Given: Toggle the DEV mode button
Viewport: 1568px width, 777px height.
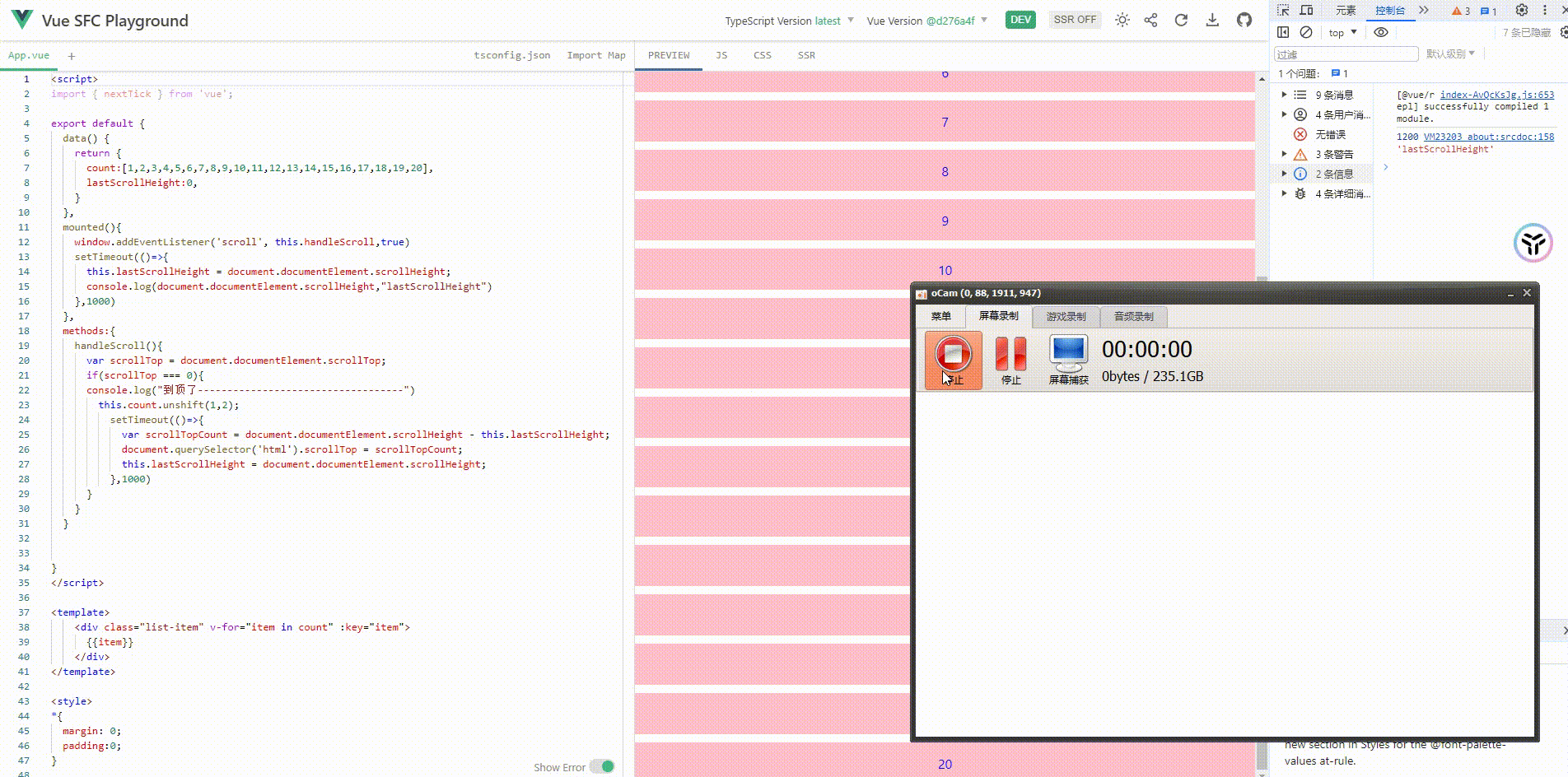Looking at the screenshot, I should click(x=1020, y=20).
